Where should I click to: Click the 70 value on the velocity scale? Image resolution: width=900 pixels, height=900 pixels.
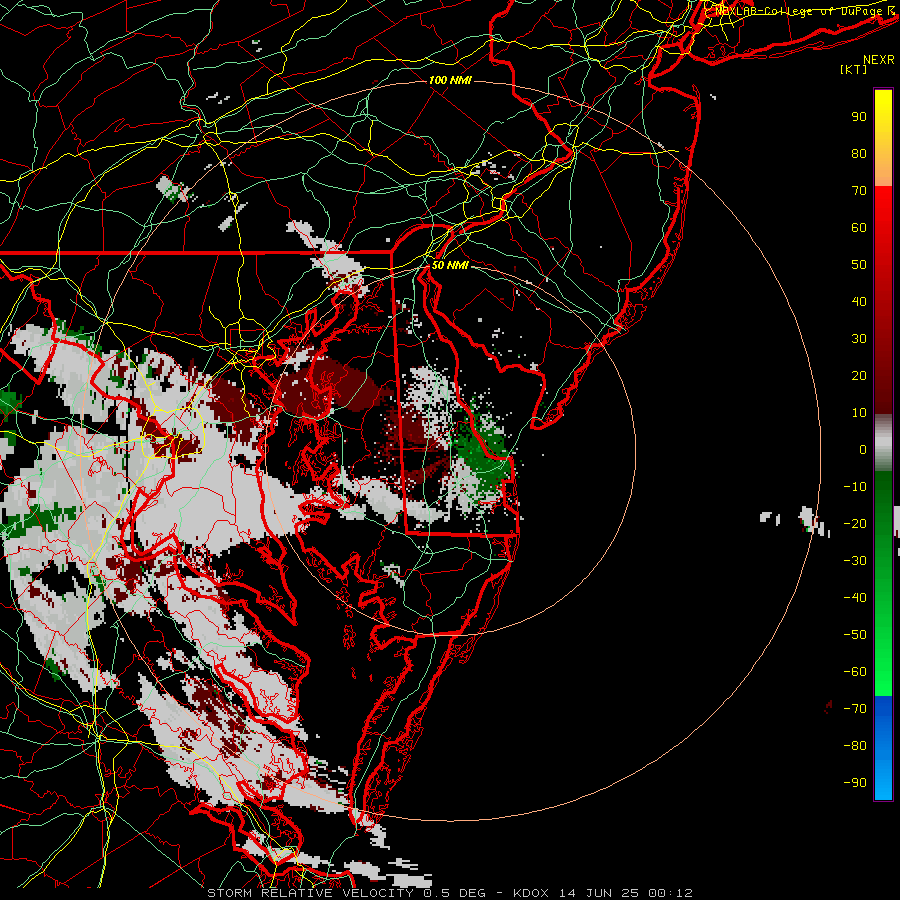click(859, 191)
